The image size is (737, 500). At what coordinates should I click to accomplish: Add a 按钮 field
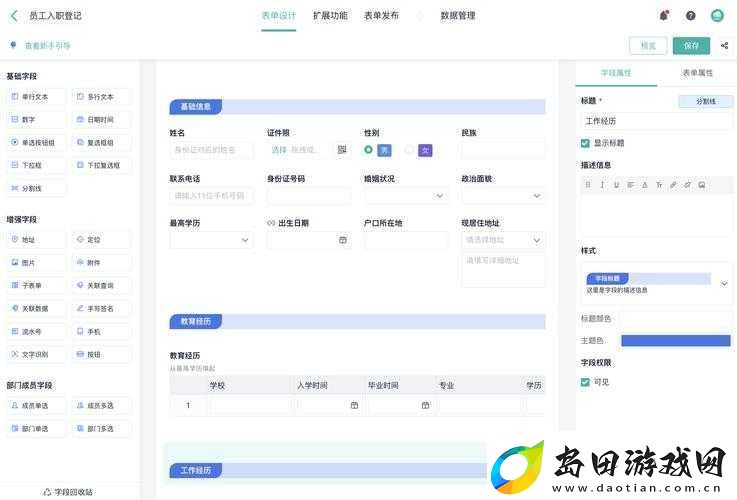(x=102, y=354)
